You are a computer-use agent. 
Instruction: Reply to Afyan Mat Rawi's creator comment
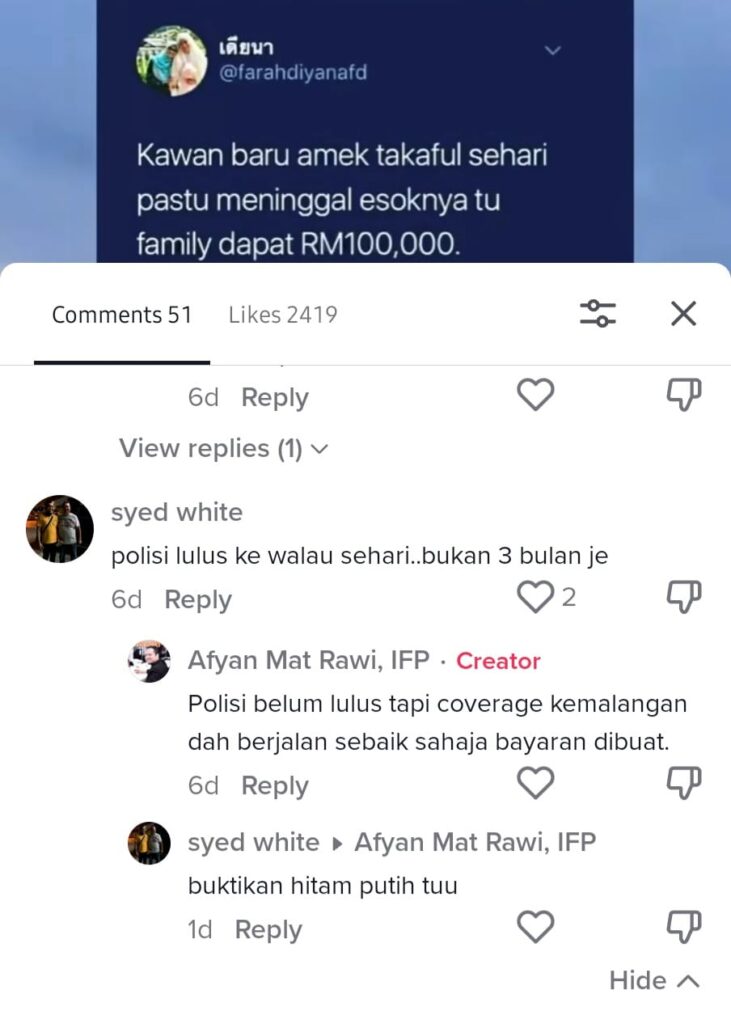[x=274, y=786]
